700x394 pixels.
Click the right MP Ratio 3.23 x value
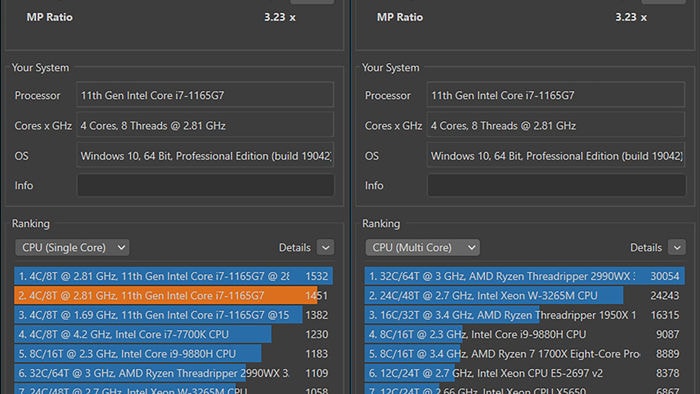click(631, 17)
